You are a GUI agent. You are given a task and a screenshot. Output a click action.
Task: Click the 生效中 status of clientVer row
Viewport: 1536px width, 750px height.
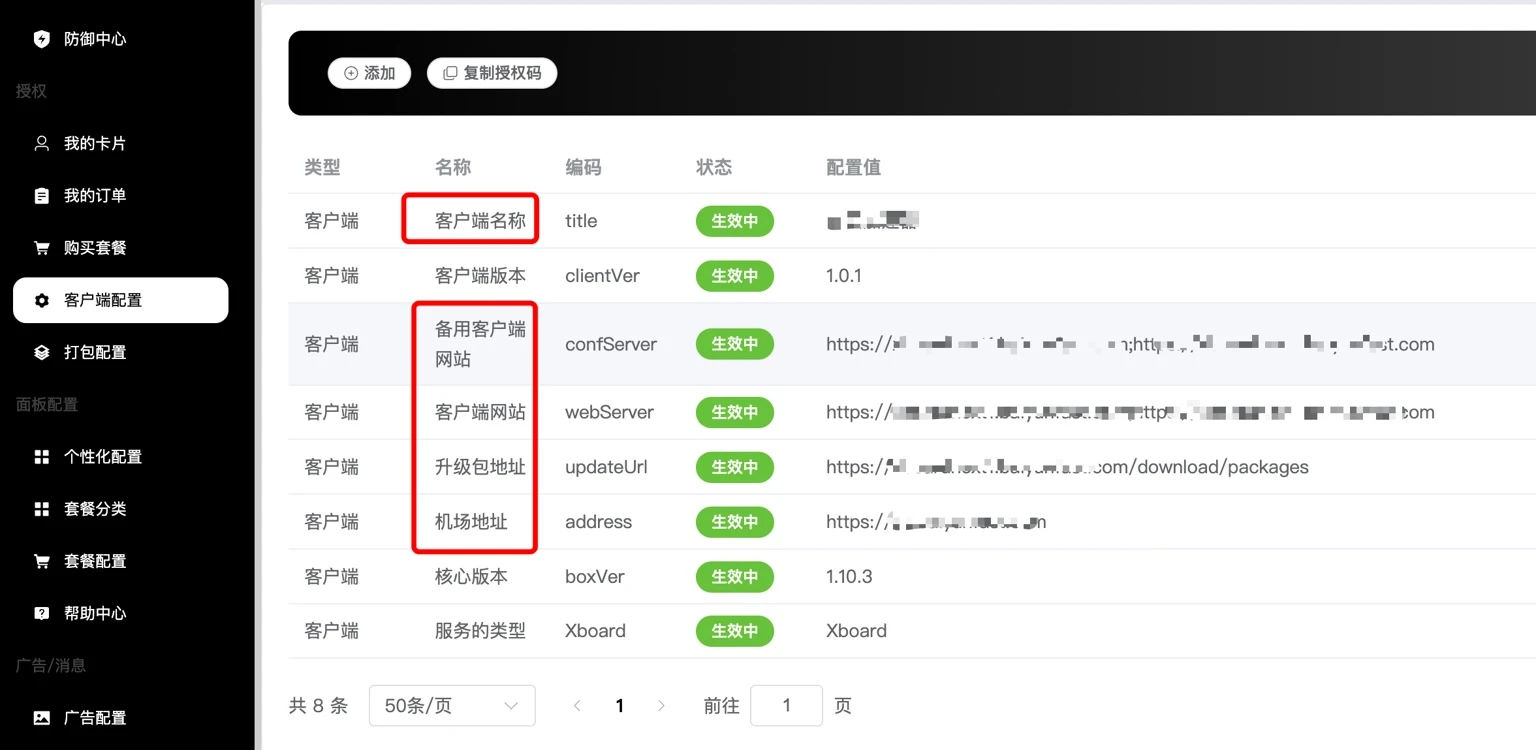tap(734, 276)
